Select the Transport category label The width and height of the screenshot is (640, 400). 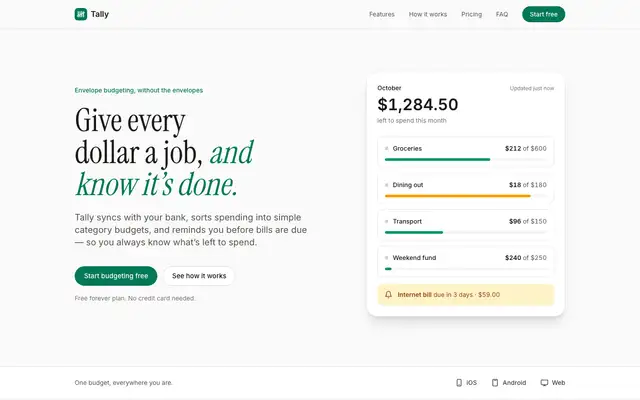407,221
